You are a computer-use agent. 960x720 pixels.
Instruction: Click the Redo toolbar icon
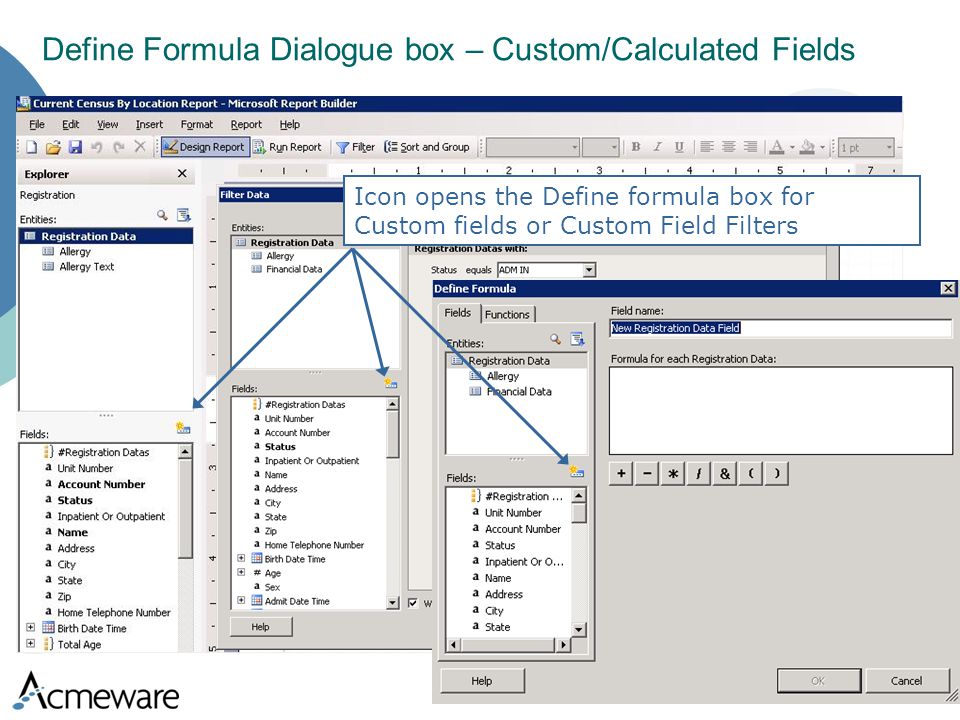pos(119,147)
